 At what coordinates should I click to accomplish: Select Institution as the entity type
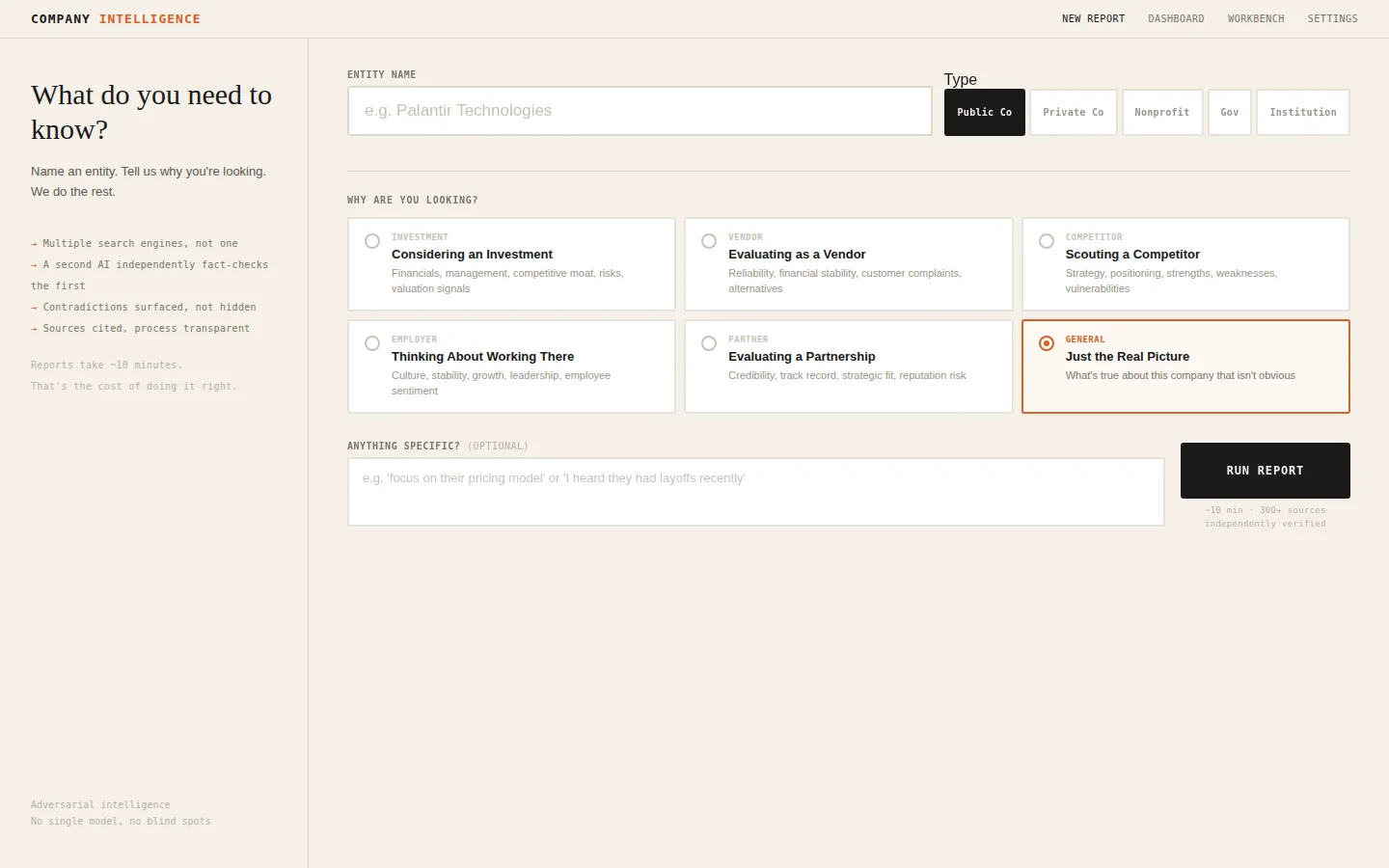pos(1302,113)
